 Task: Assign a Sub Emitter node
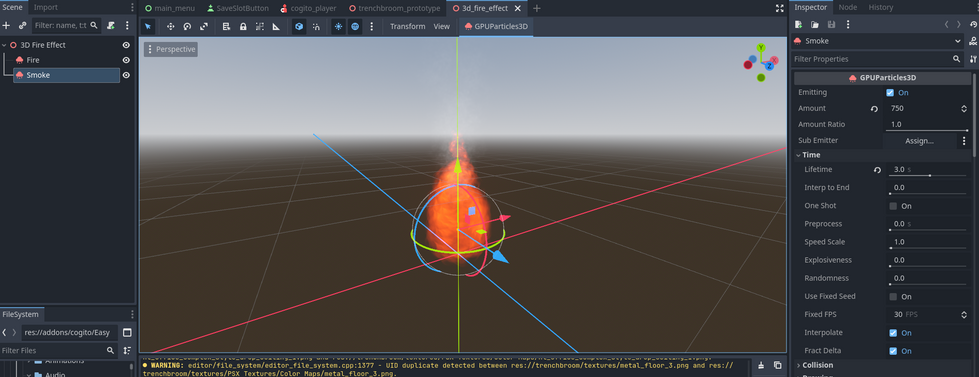(x=919, y=141)
